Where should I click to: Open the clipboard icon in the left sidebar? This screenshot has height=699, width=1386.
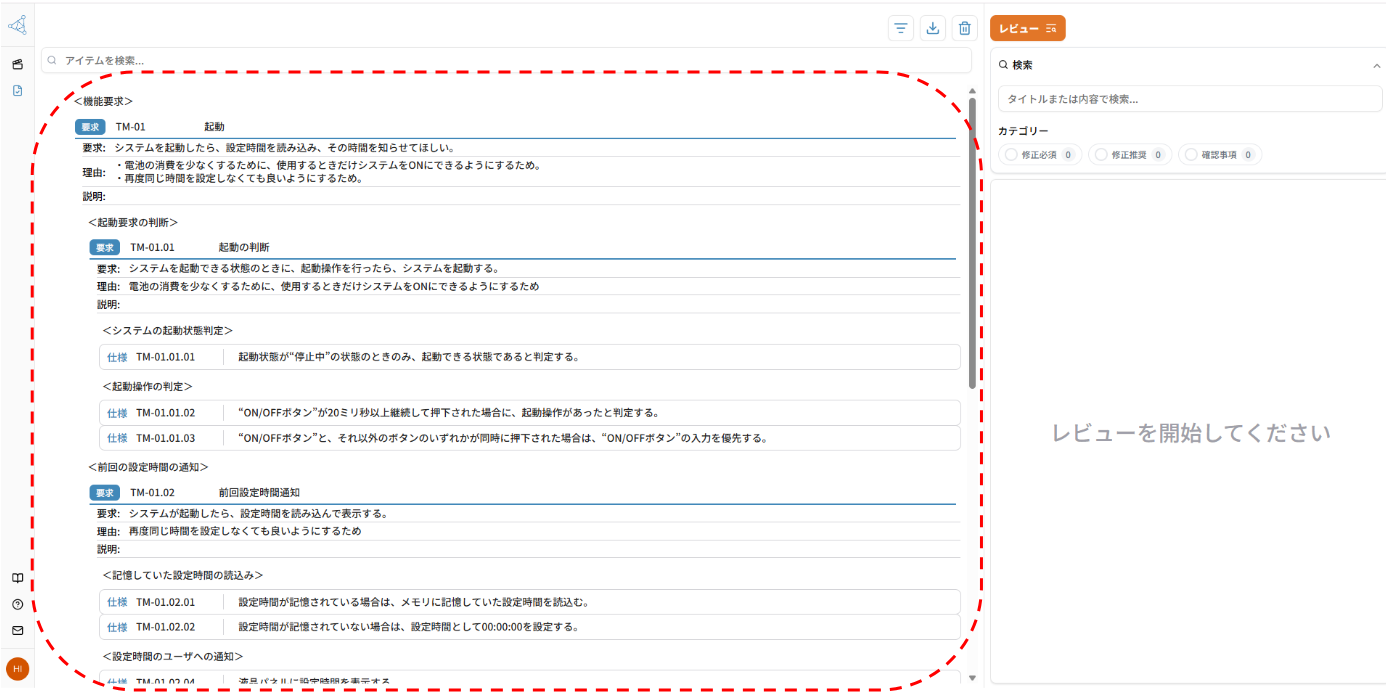(x=17, y=64)
